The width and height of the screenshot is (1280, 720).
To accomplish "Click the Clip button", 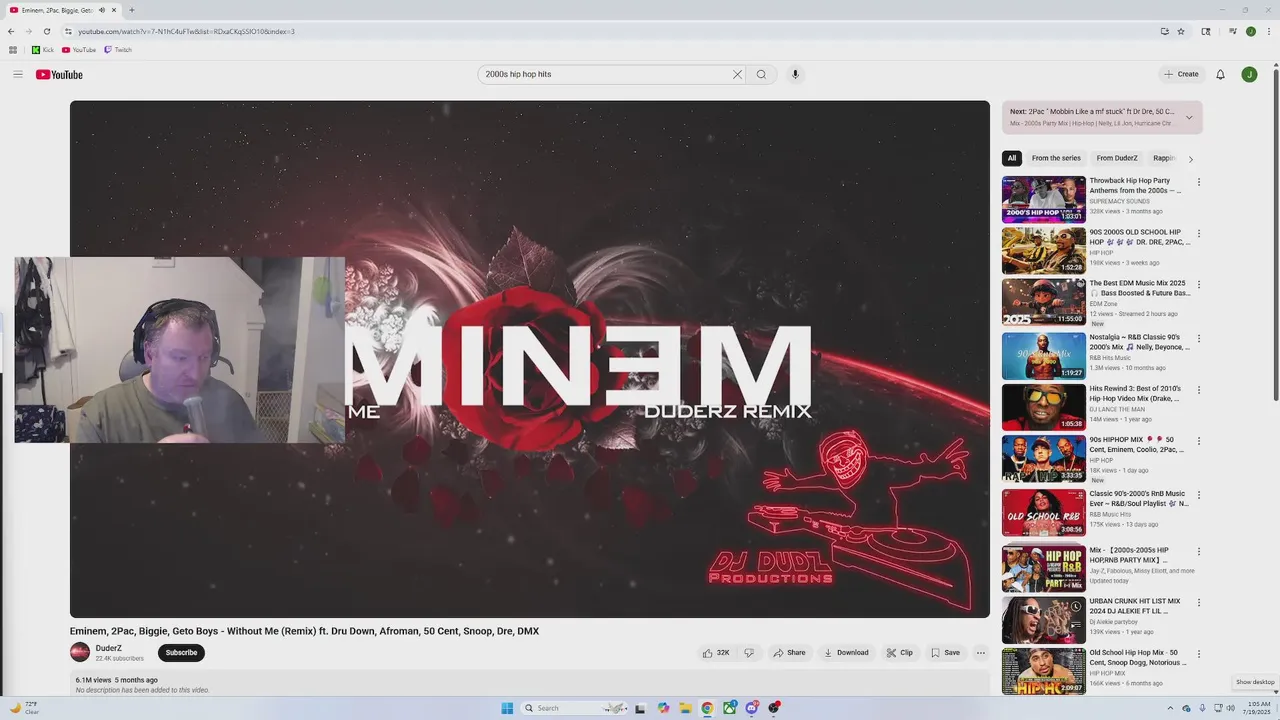I will pyautogui.click(x=899, y=653).
